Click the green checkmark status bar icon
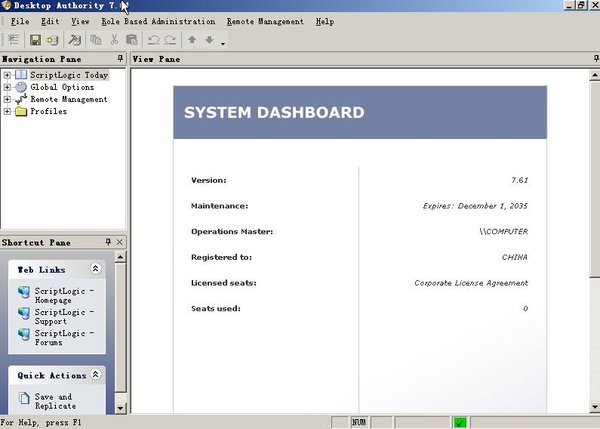 pyautogui.click(x=460, y=422)
